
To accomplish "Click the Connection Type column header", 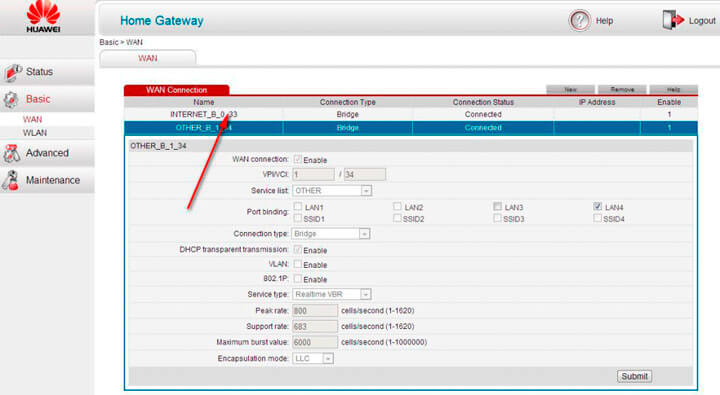I will 348,102.
